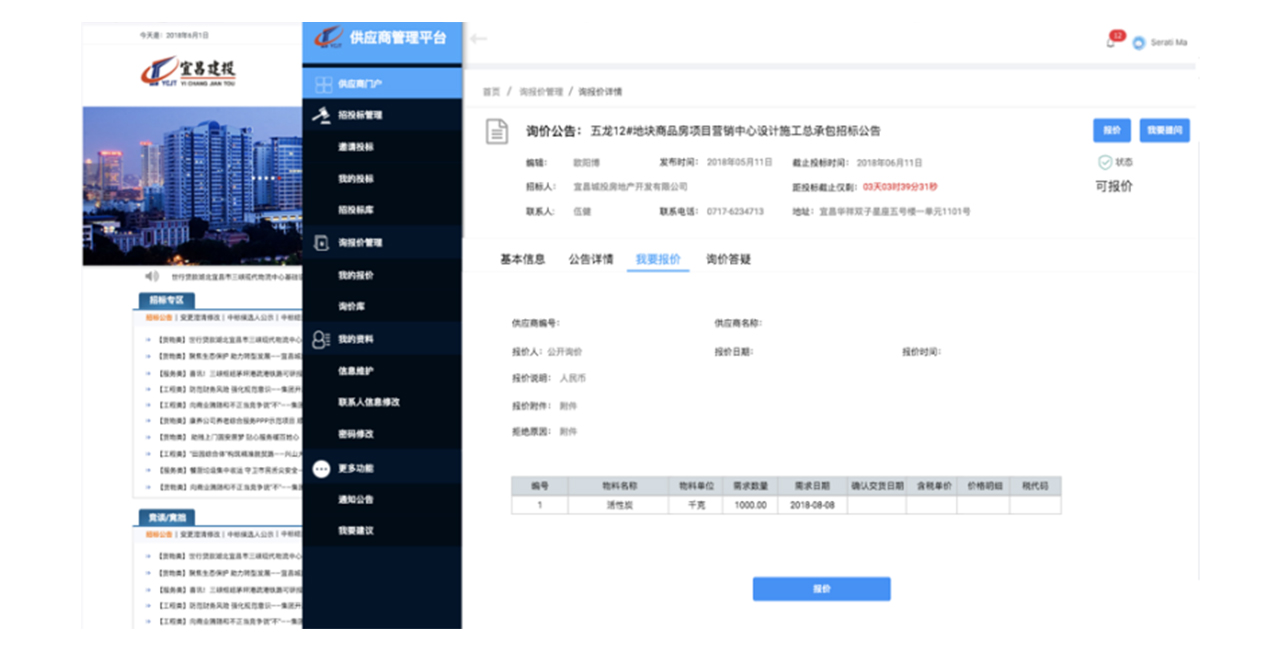Viewport: 1280px width, 646px height.
Task: Click the 1000.00 quantity cell
Action: pos(749,505)
